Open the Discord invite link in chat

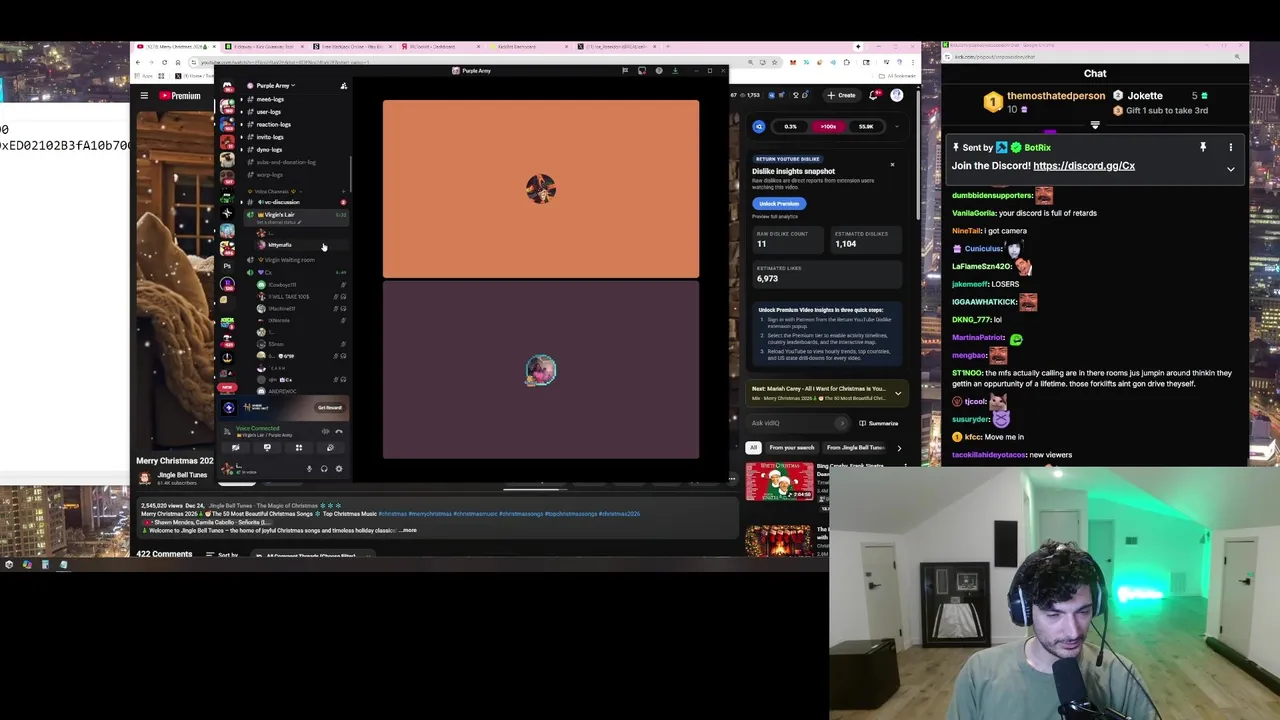pyautogui.click(x=1084, y=166)
